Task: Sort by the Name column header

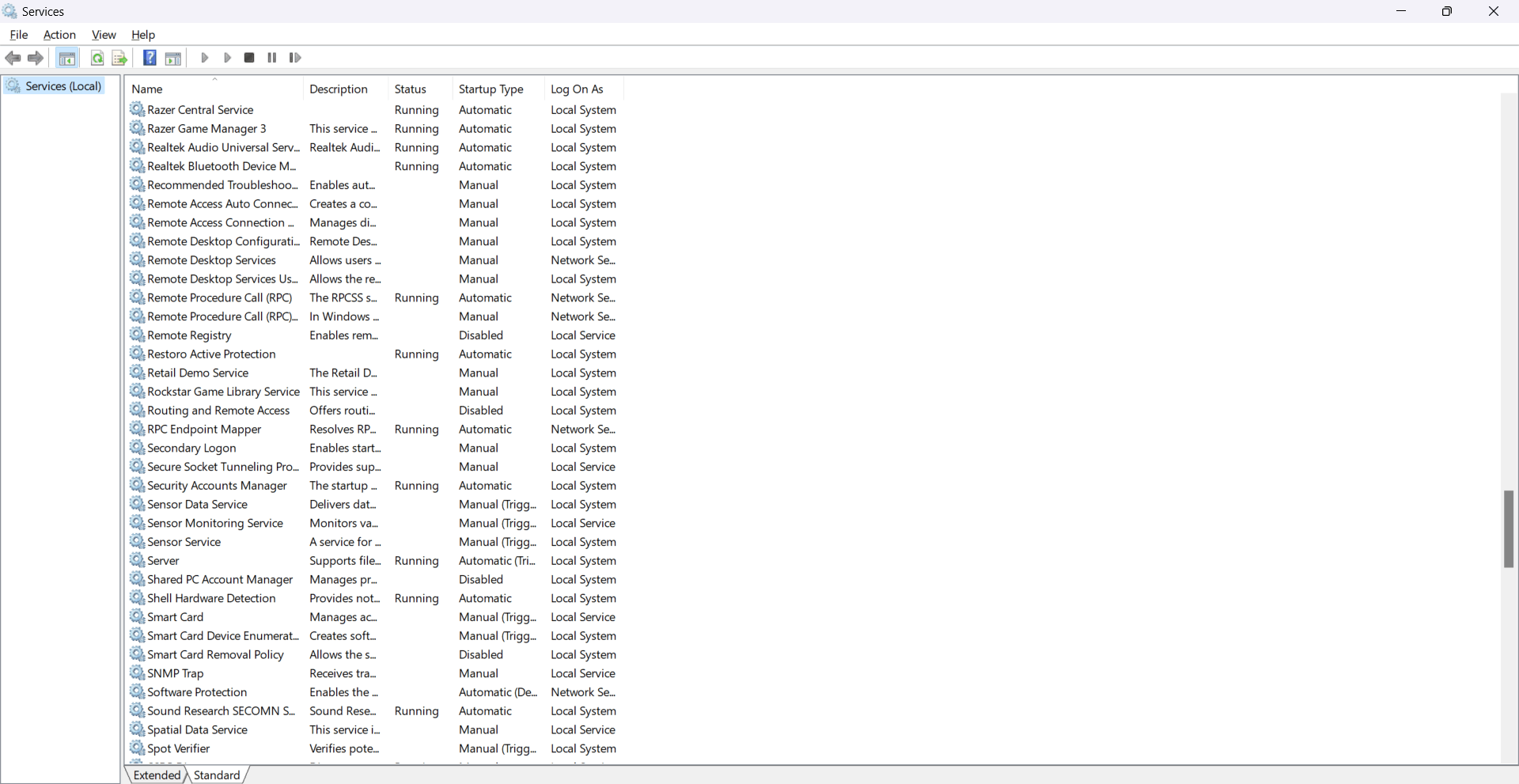Action: pos(215,89)
